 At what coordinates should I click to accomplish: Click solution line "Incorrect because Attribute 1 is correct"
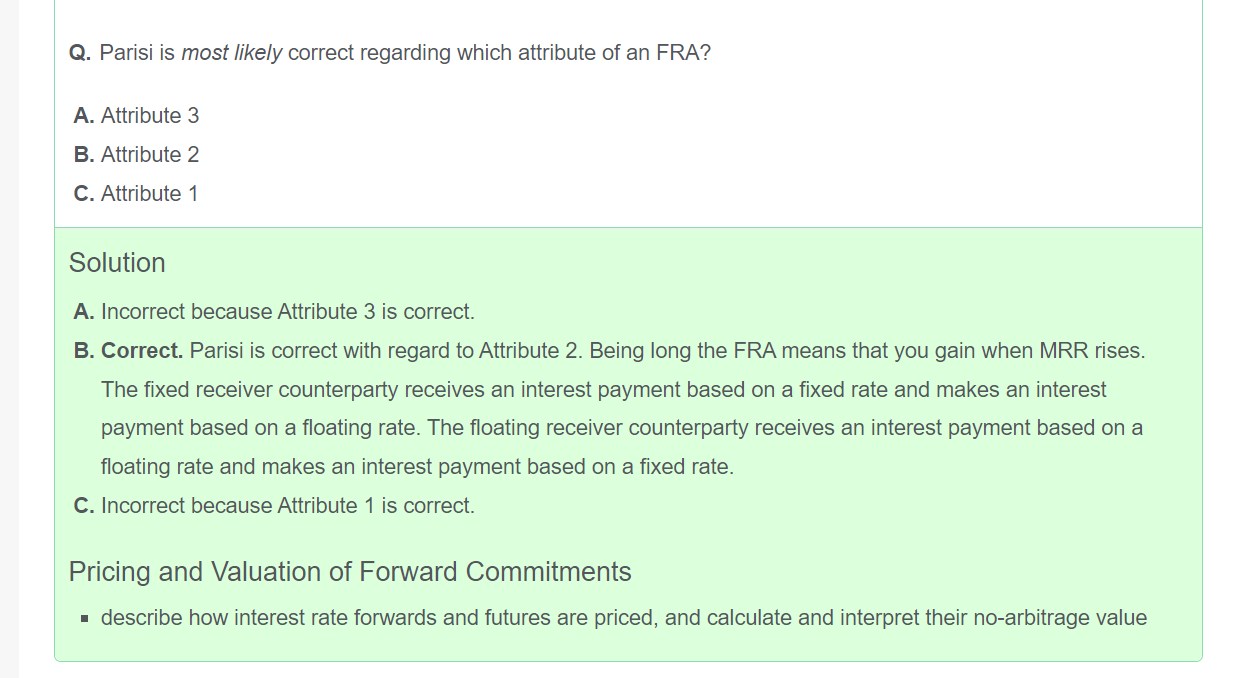tap(287, 506)
